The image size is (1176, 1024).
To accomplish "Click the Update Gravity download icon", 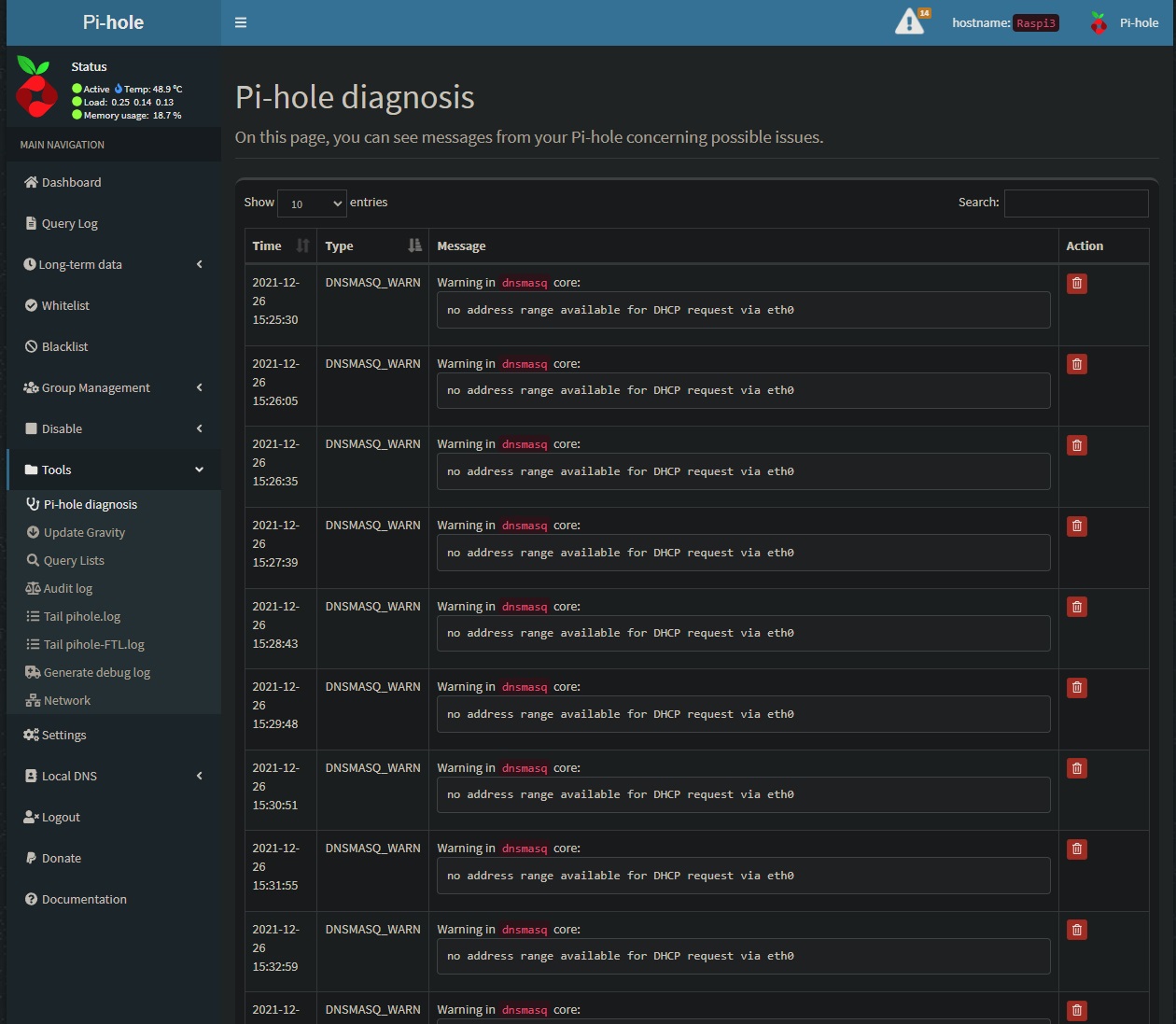I will click(33, 532).
